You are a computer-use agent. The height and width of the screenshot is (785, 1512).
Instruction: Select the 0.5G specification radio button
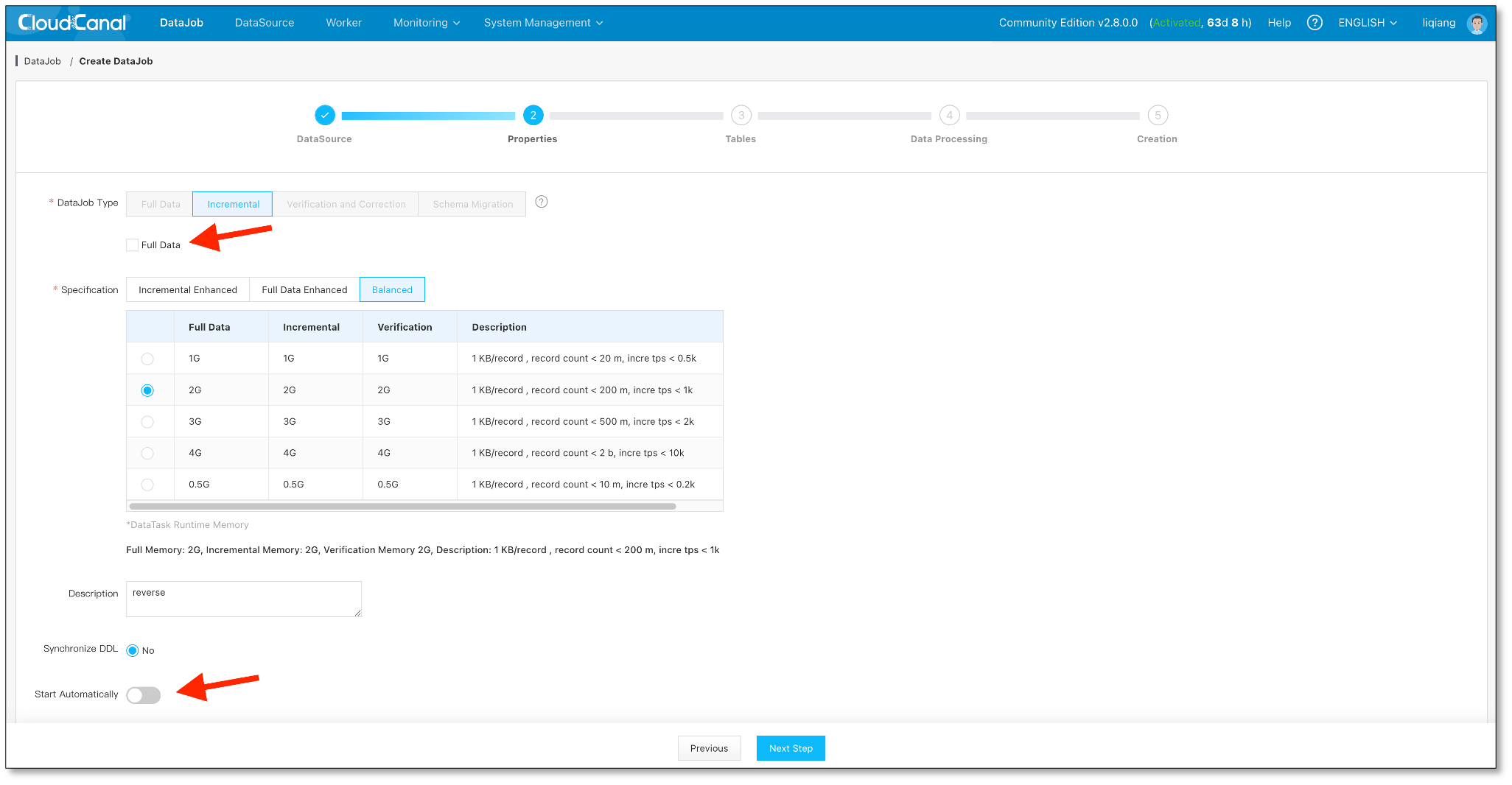pos(147,485)
